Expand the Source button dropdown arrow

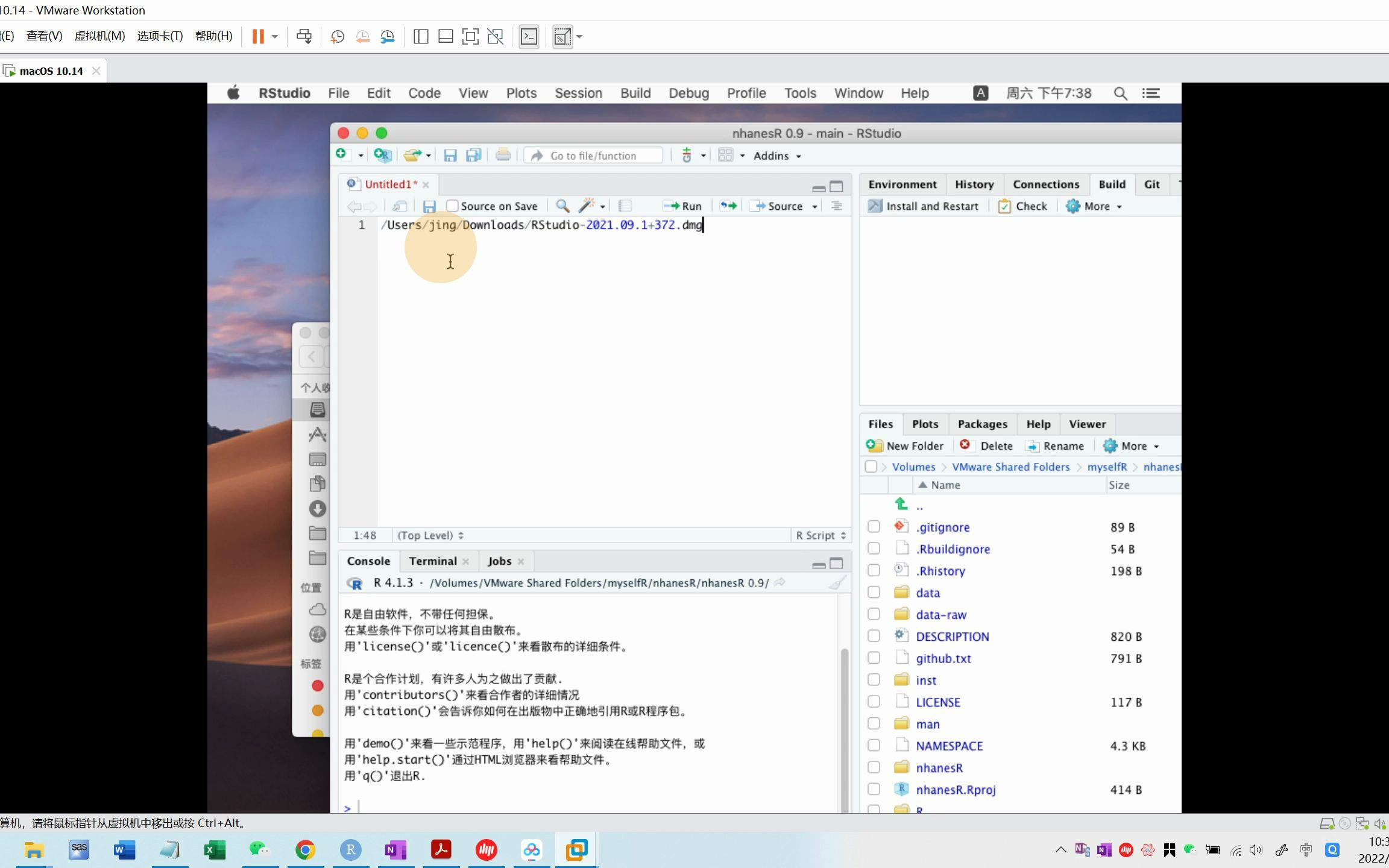coord(815,206)
